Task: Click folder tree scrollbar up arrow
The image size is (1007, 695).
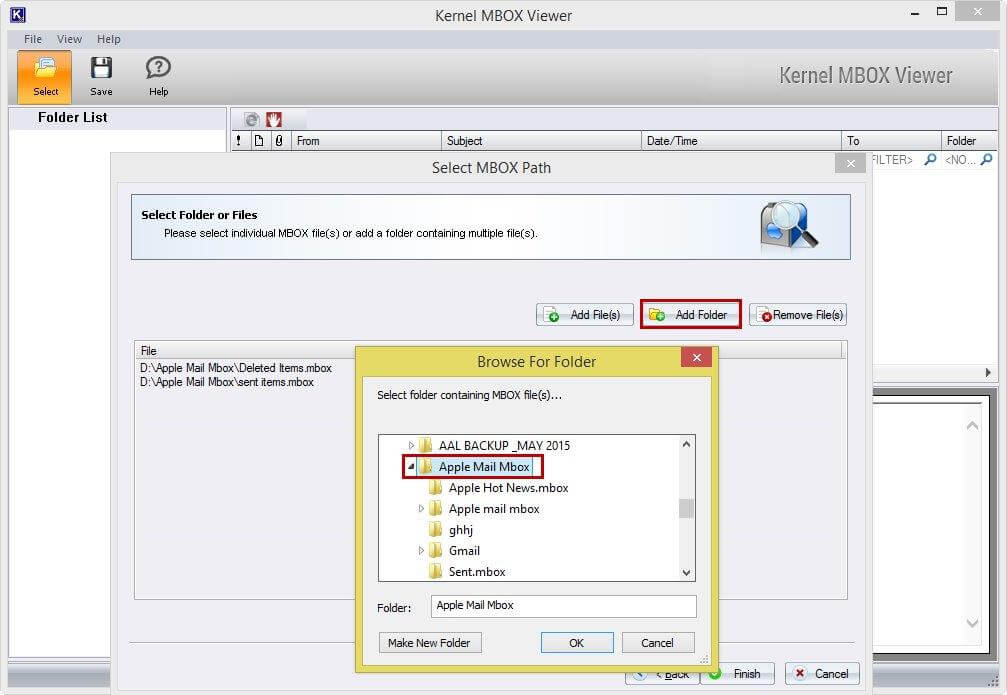Action: pyautogui.click(x=686, y=444)
